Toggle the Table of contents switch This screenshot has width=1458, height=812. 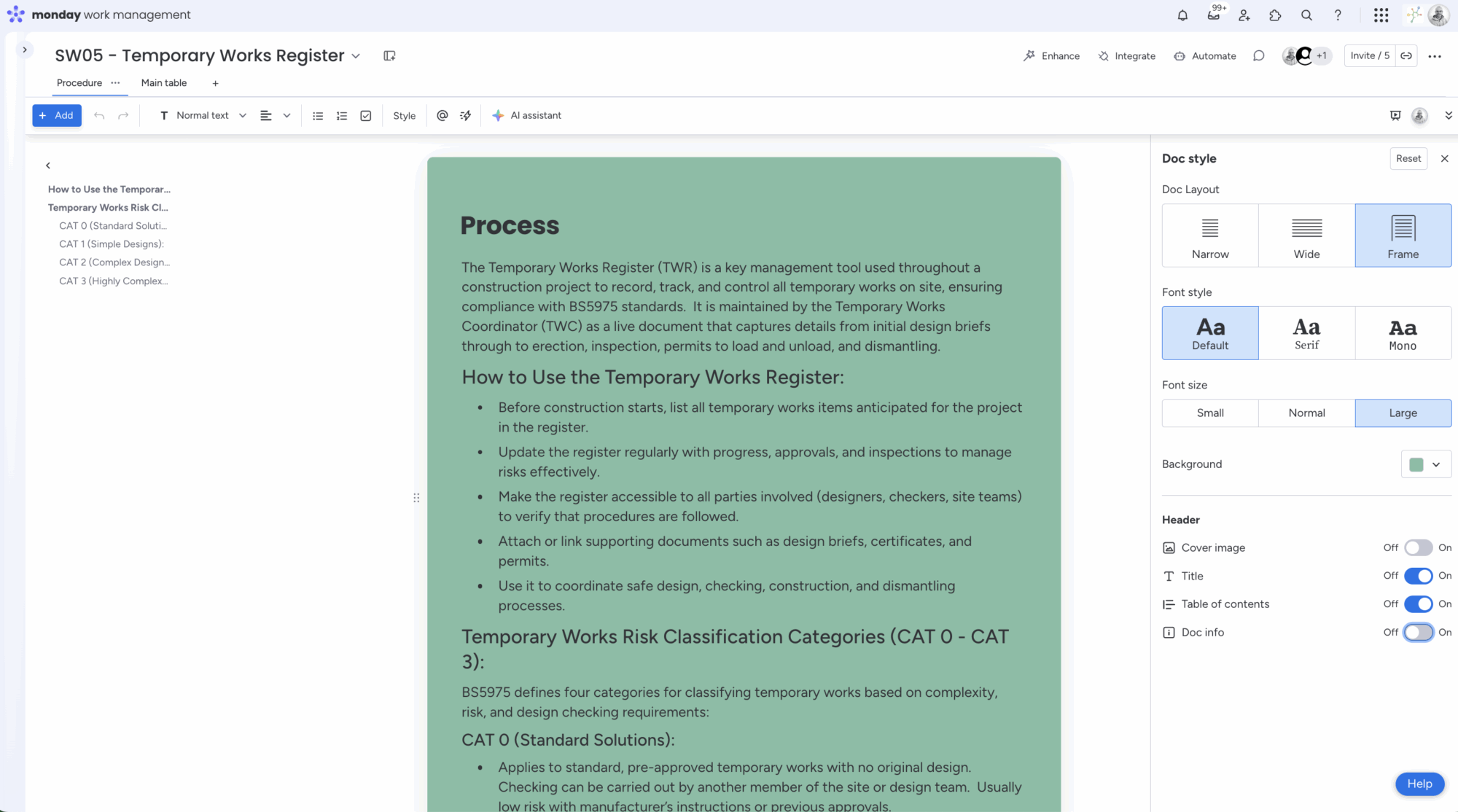[1418, 604]
